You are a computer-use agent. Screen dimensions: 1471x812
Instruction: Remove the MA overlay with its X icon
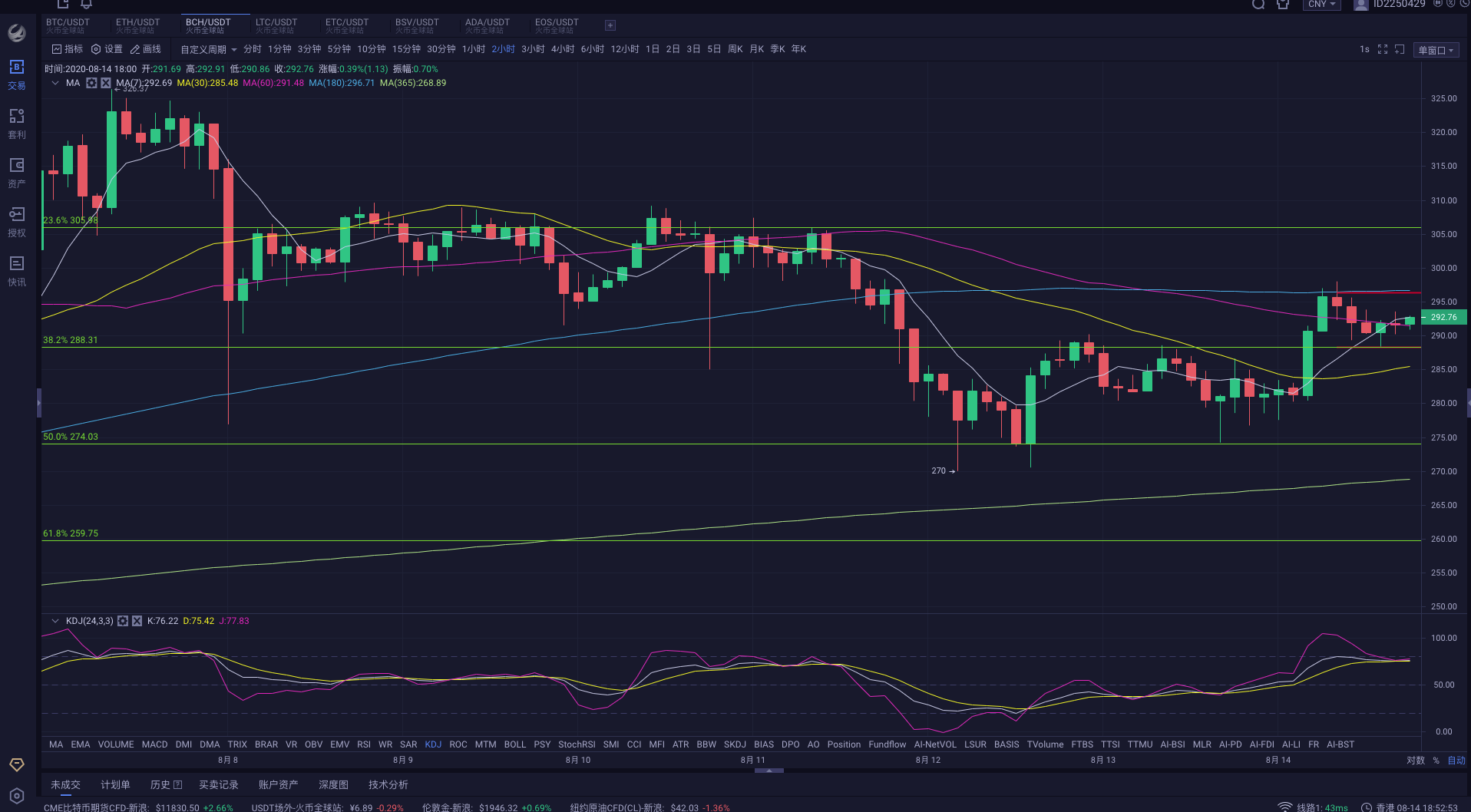(105, 82)
